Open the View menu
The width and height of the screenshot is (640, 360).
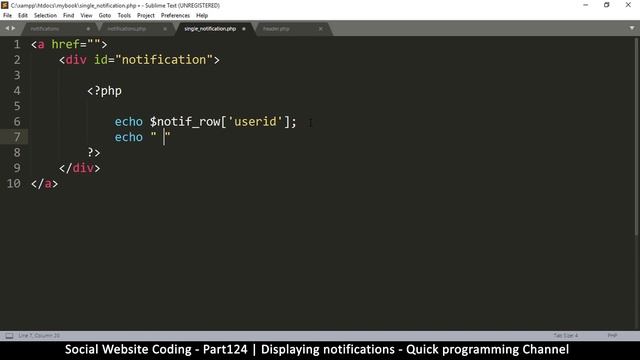pyautogui.click(x=86, y=16)
